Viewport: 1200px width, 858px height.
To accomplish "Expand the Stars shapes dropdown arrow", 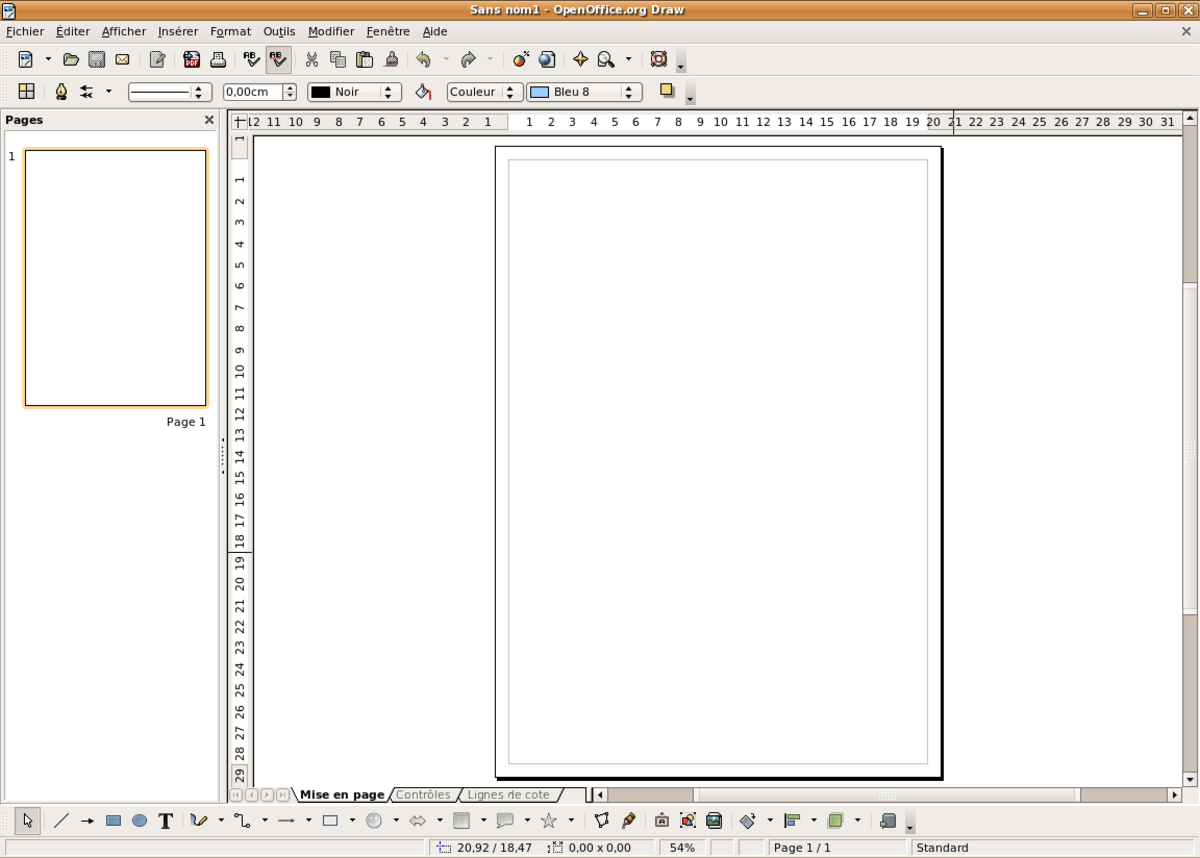I will pos(571,821).
